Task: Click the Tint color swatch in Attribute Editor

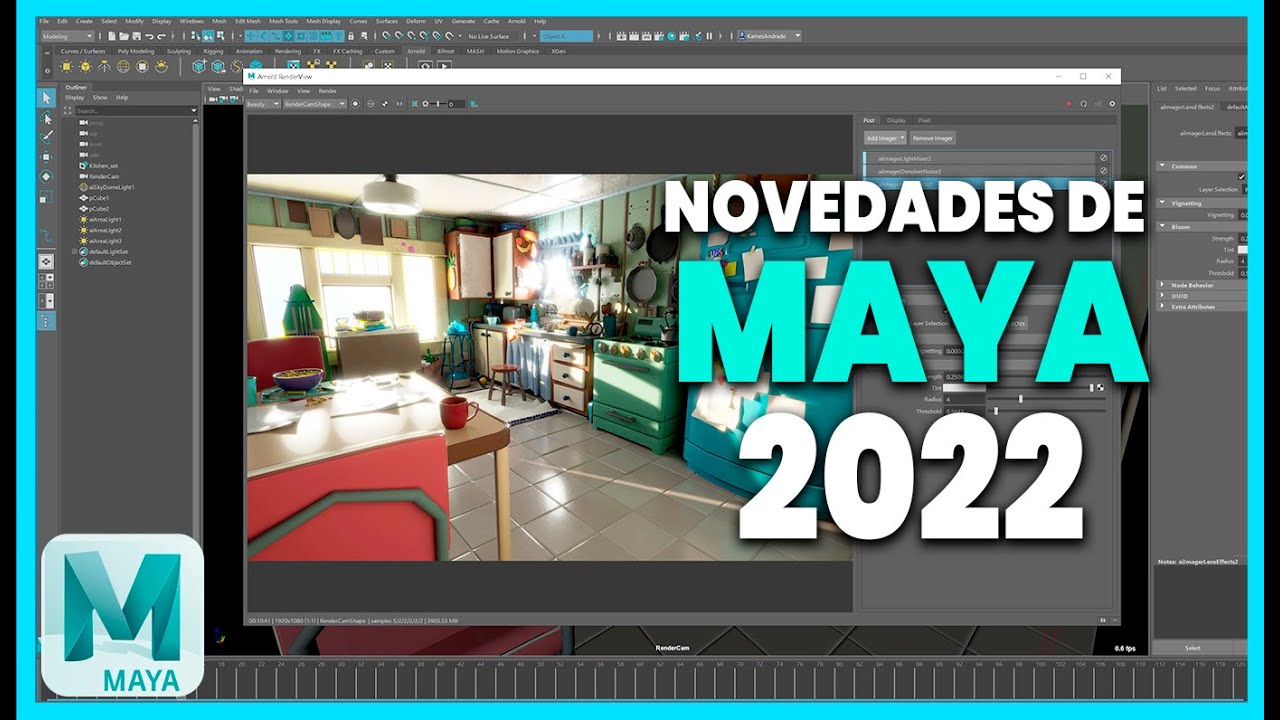Action: [x=1243, y=249]
